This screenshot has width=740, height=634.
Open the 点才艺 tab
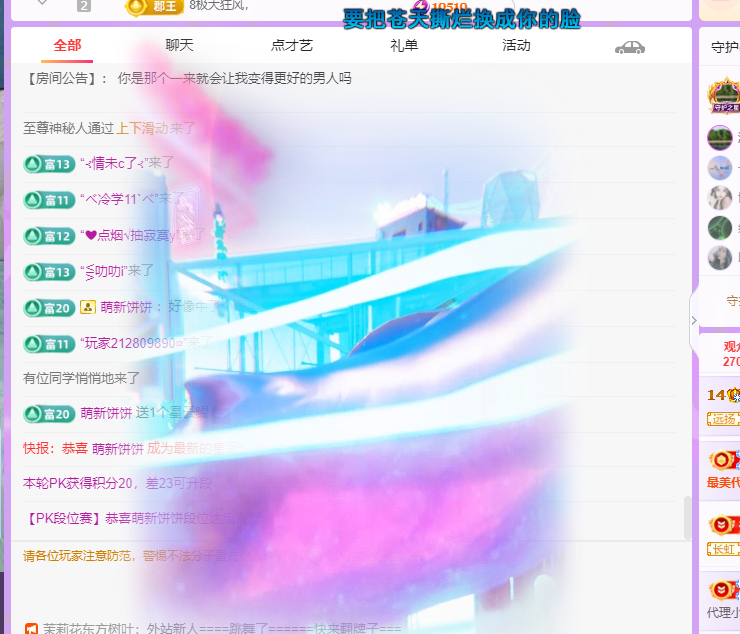(292, 46)
